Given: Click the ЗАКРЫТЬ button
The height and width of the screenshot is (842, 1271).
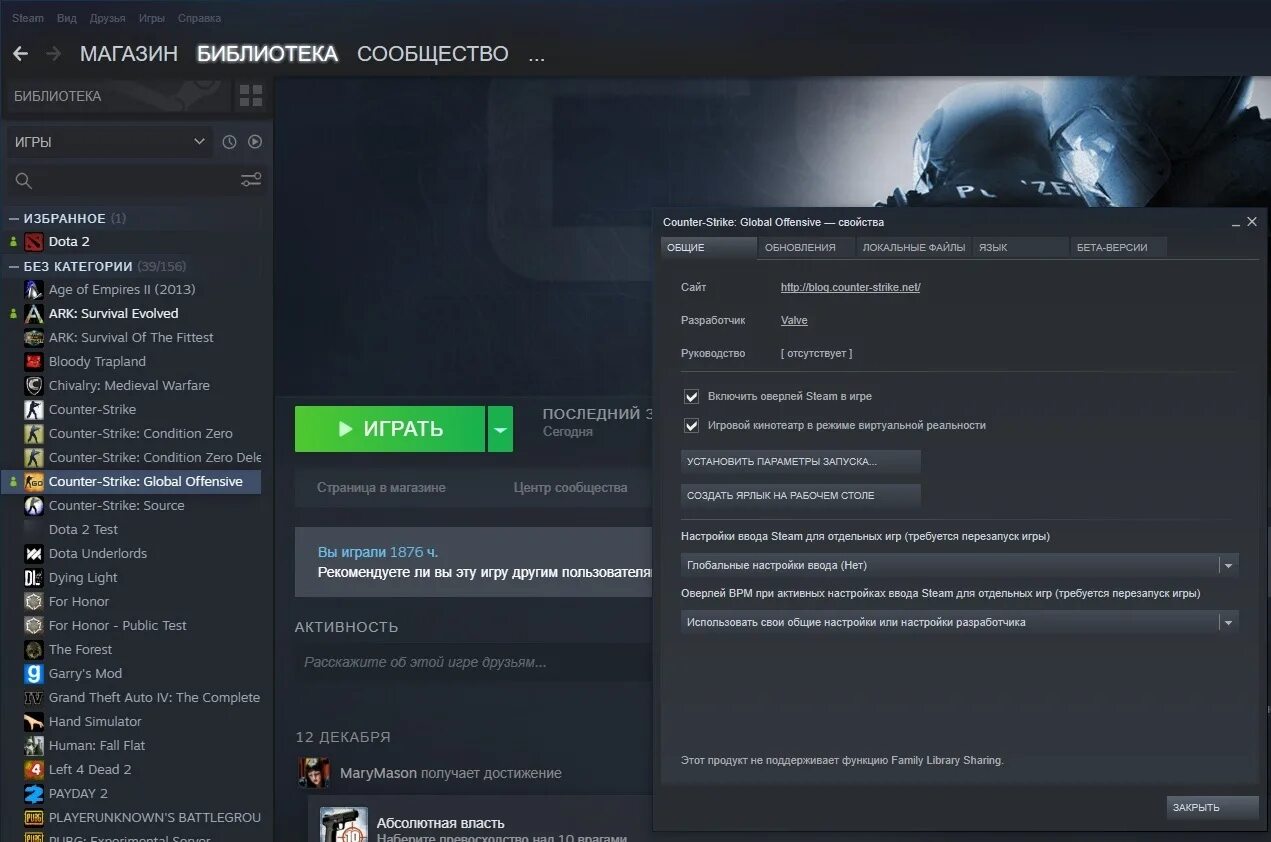Looking at the screenshot, I should tap(1212, 807).
